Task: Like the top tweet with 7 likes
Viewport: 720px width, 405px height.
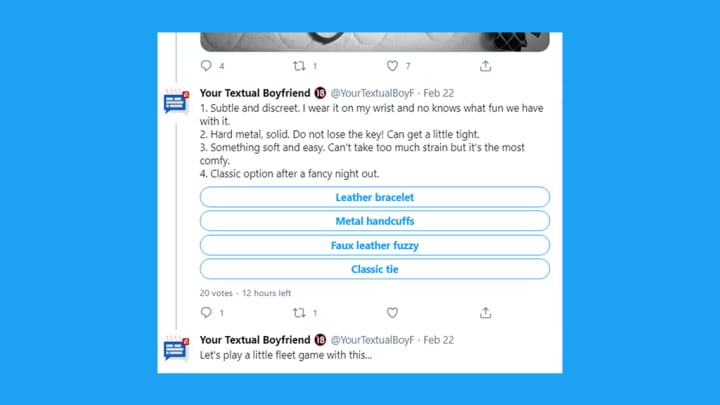Action: tap(392, 66)
